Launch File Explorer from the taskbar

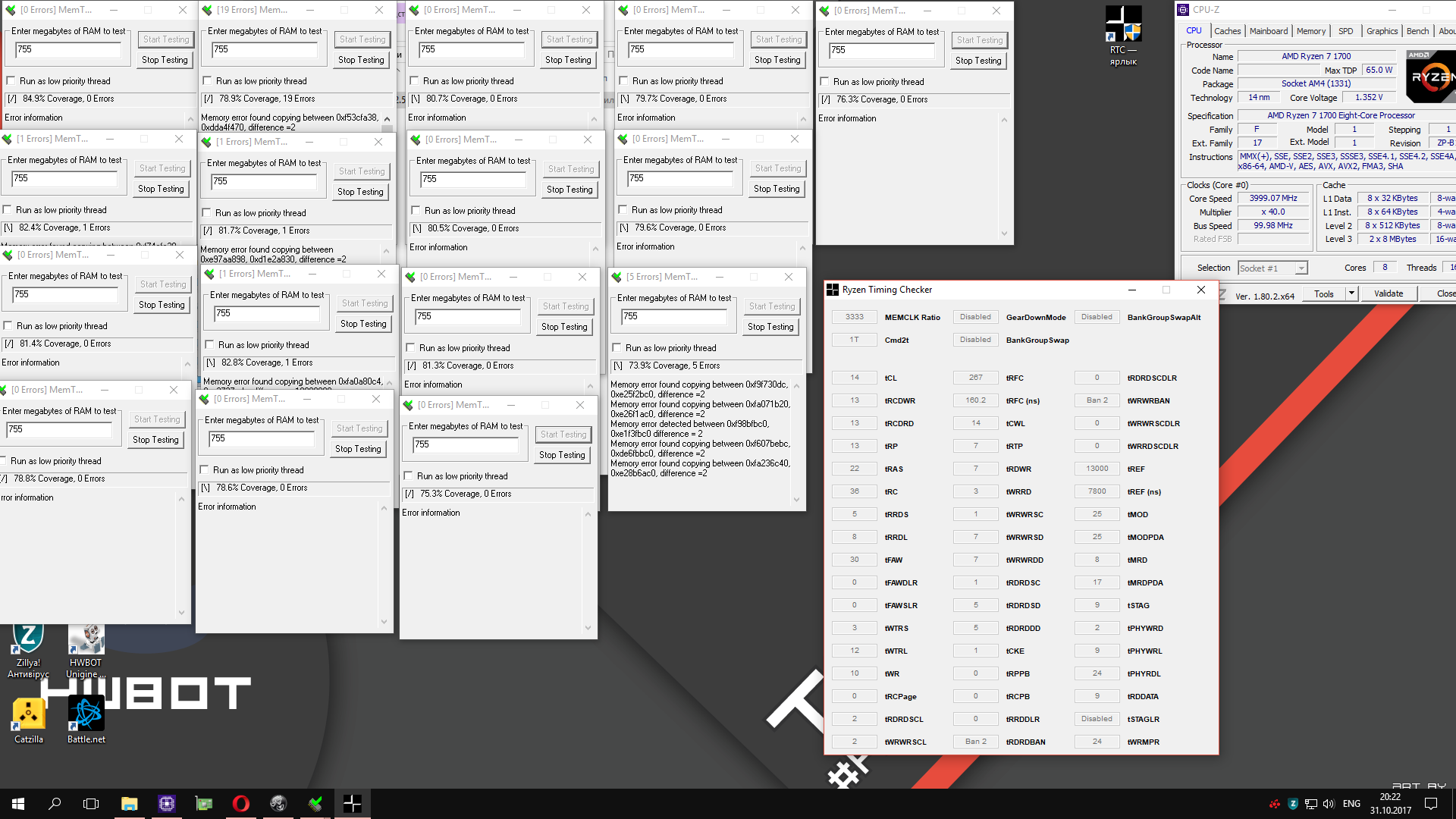tap(130, 804)
